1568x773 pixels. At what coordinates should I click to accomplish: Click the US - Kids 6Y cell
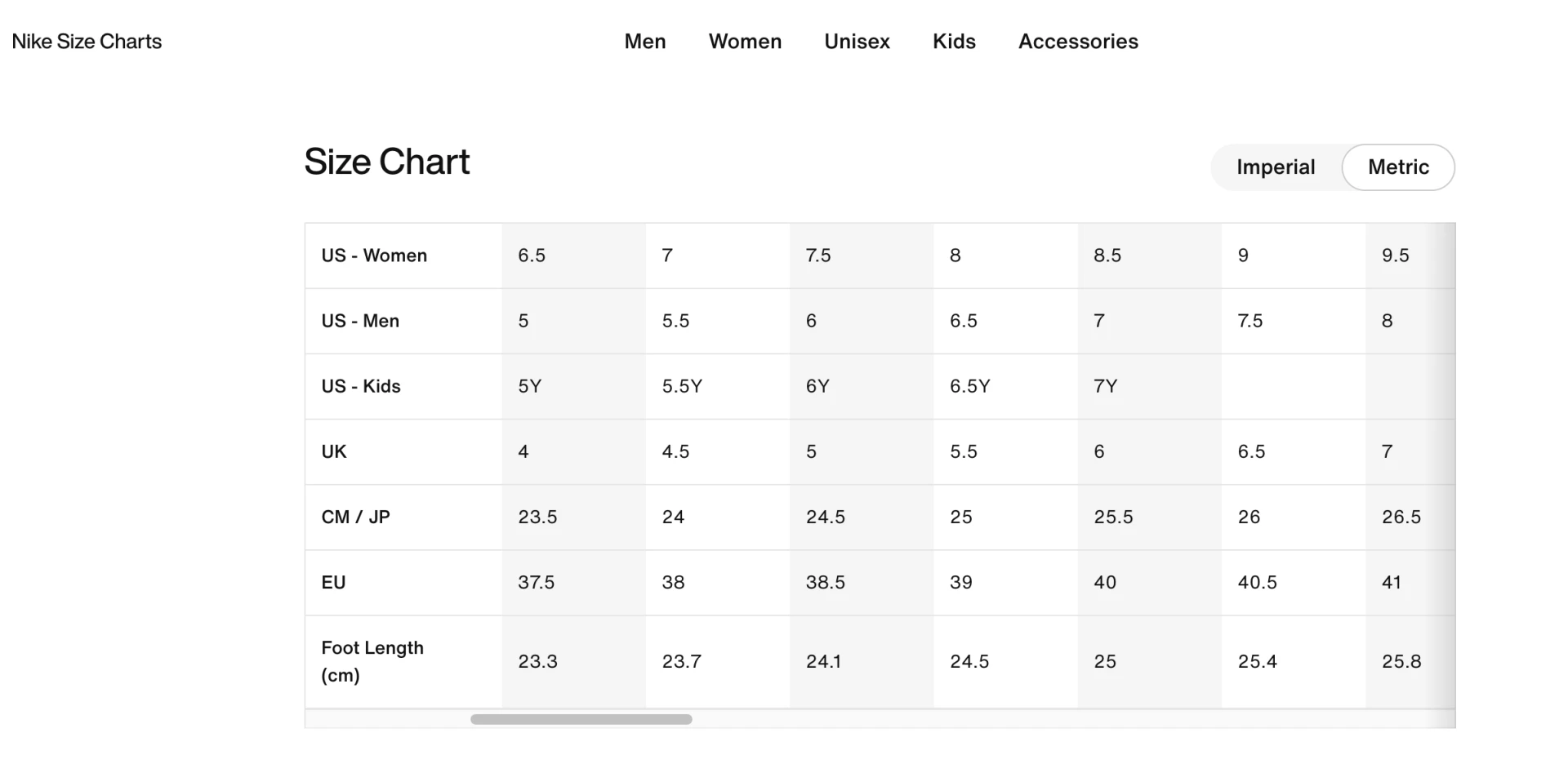tap(862, 386)
